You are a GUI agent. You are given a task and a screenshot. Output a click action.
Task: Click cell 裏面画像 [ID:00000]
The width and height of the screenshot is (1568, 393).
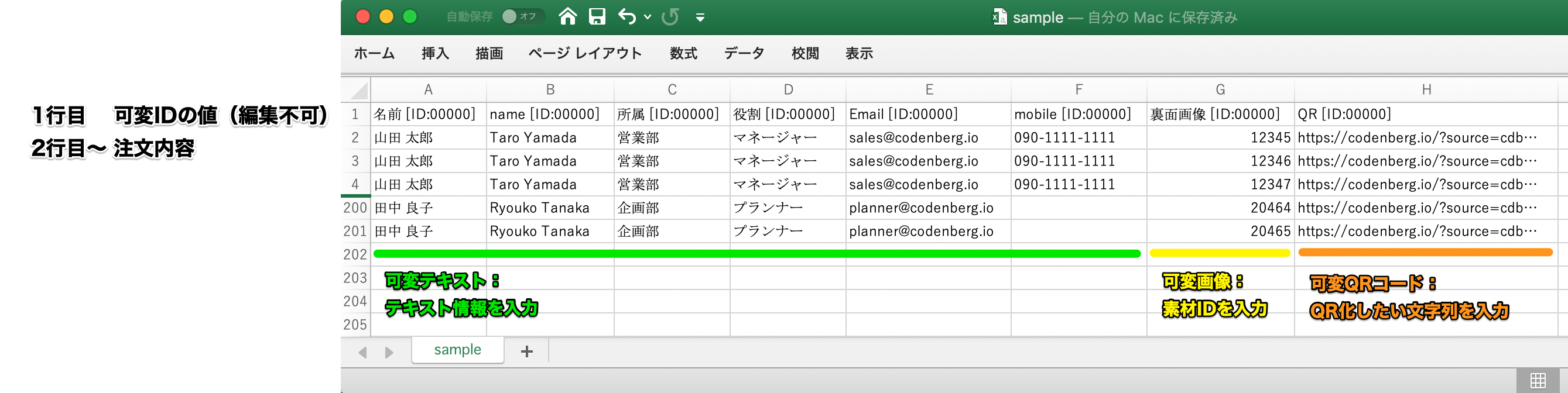pyautogui.click(x=1220, y=115)
